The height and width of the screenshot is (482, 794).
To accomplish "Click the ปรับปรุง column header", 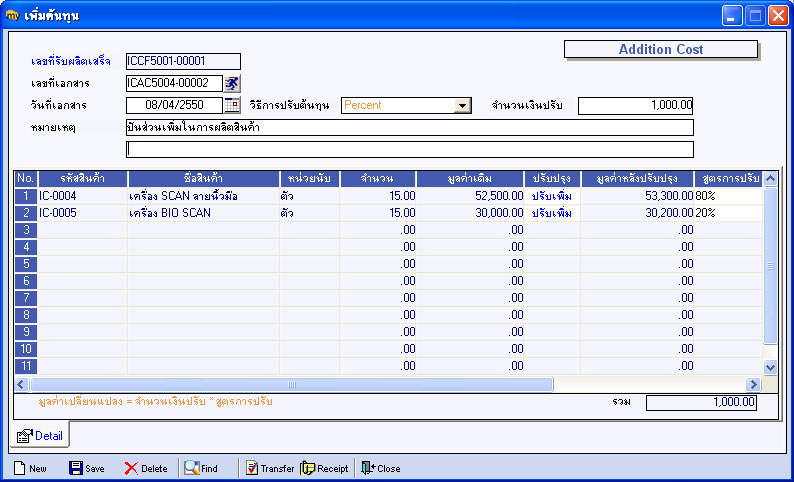I will (x=552, y=179).
